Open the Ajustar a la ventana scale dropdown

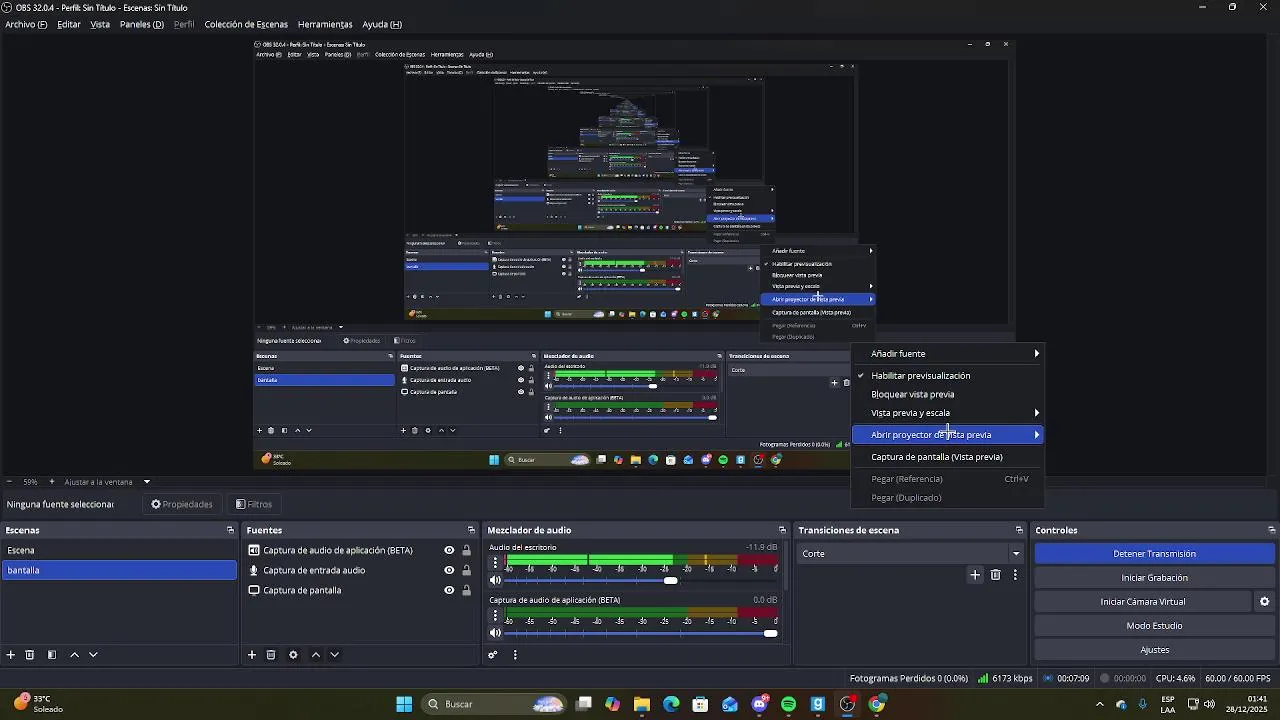pyautogui.click(x=110, y=482)
